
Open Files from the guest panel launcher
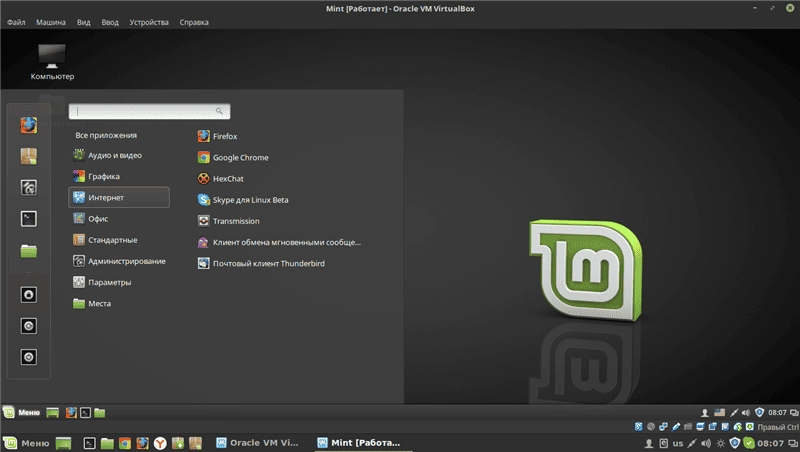pyautogui.click(x=100, y=413)
